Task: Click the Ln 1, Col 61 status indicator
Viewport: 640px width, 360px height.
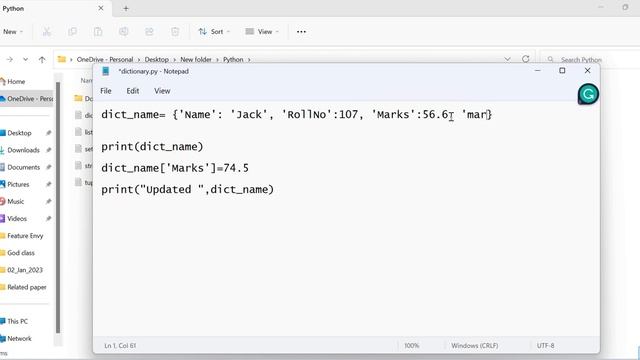Action: [120, 346]
